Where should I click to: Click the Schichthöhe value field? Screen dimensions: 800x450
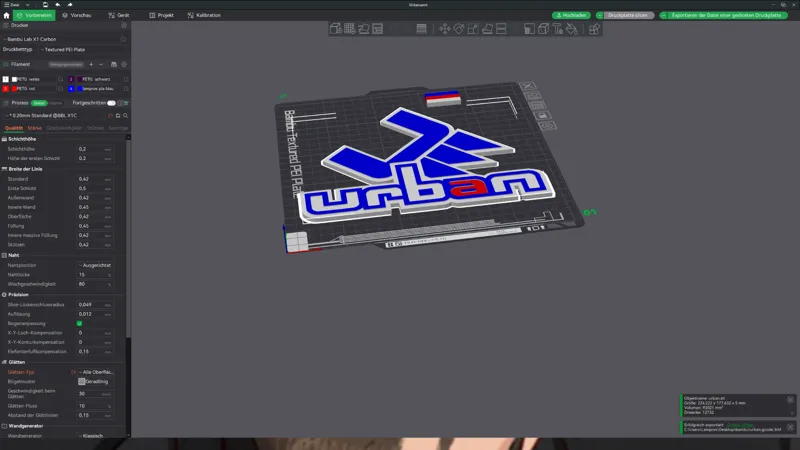(x=94, y=149)
